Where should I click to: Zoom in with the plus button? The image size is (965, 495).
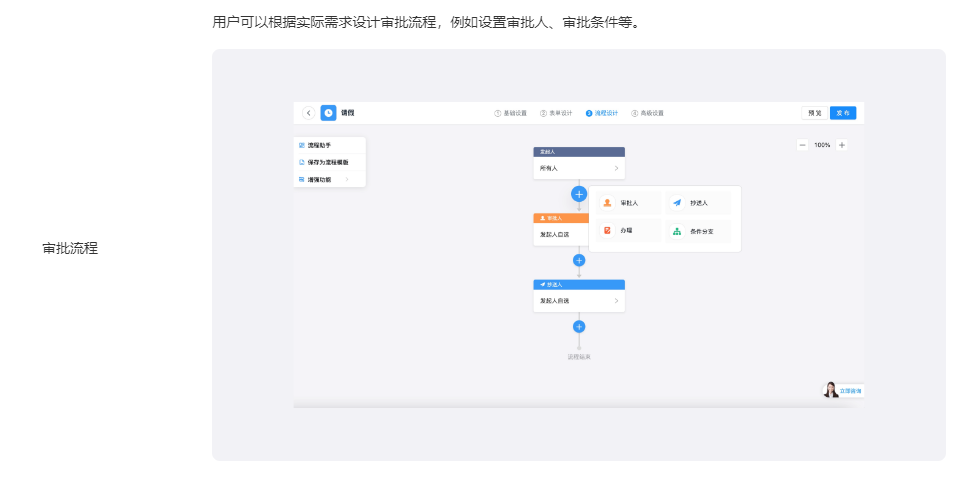click(842, 145)
